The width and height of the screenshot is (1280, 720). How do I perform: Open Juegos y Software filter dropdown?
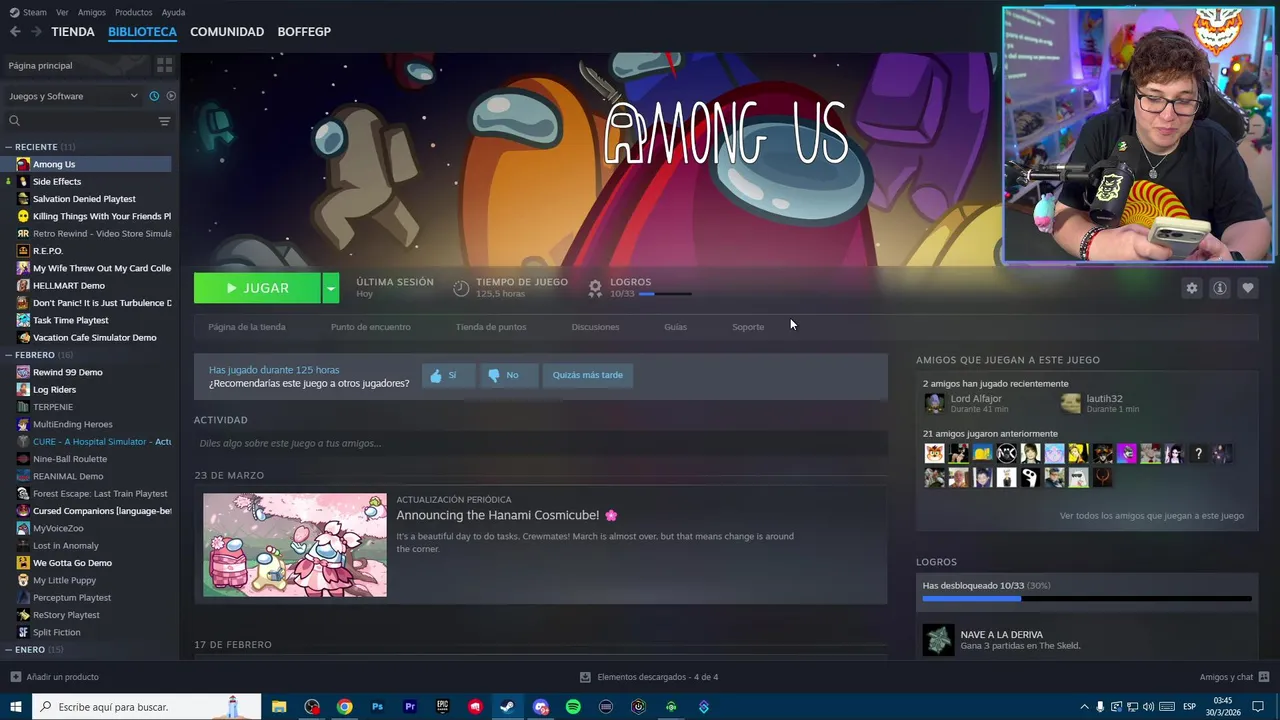pos(74,96)
